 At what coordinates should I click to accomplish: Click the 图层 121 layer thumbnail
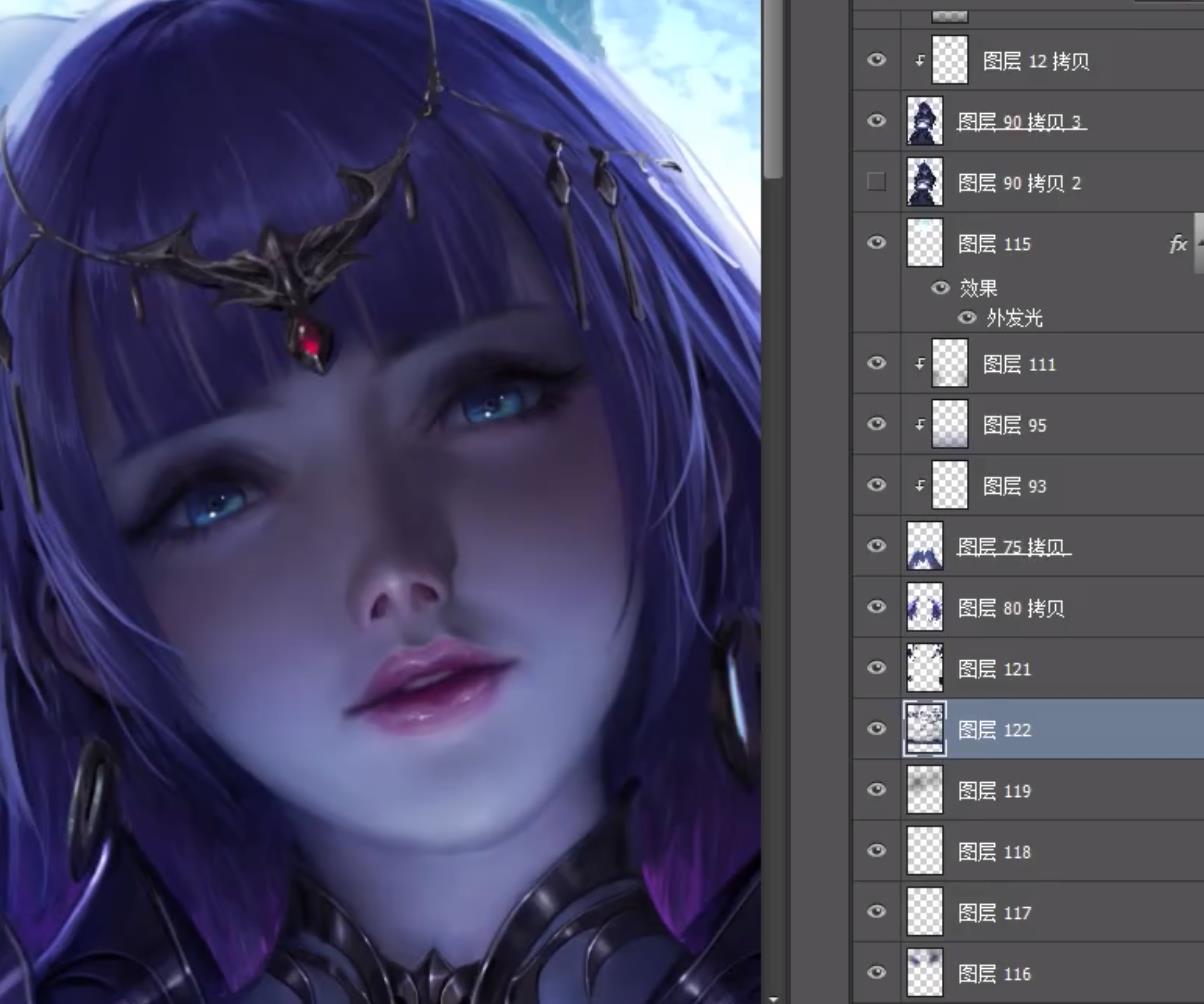click(x=925, y=669)
